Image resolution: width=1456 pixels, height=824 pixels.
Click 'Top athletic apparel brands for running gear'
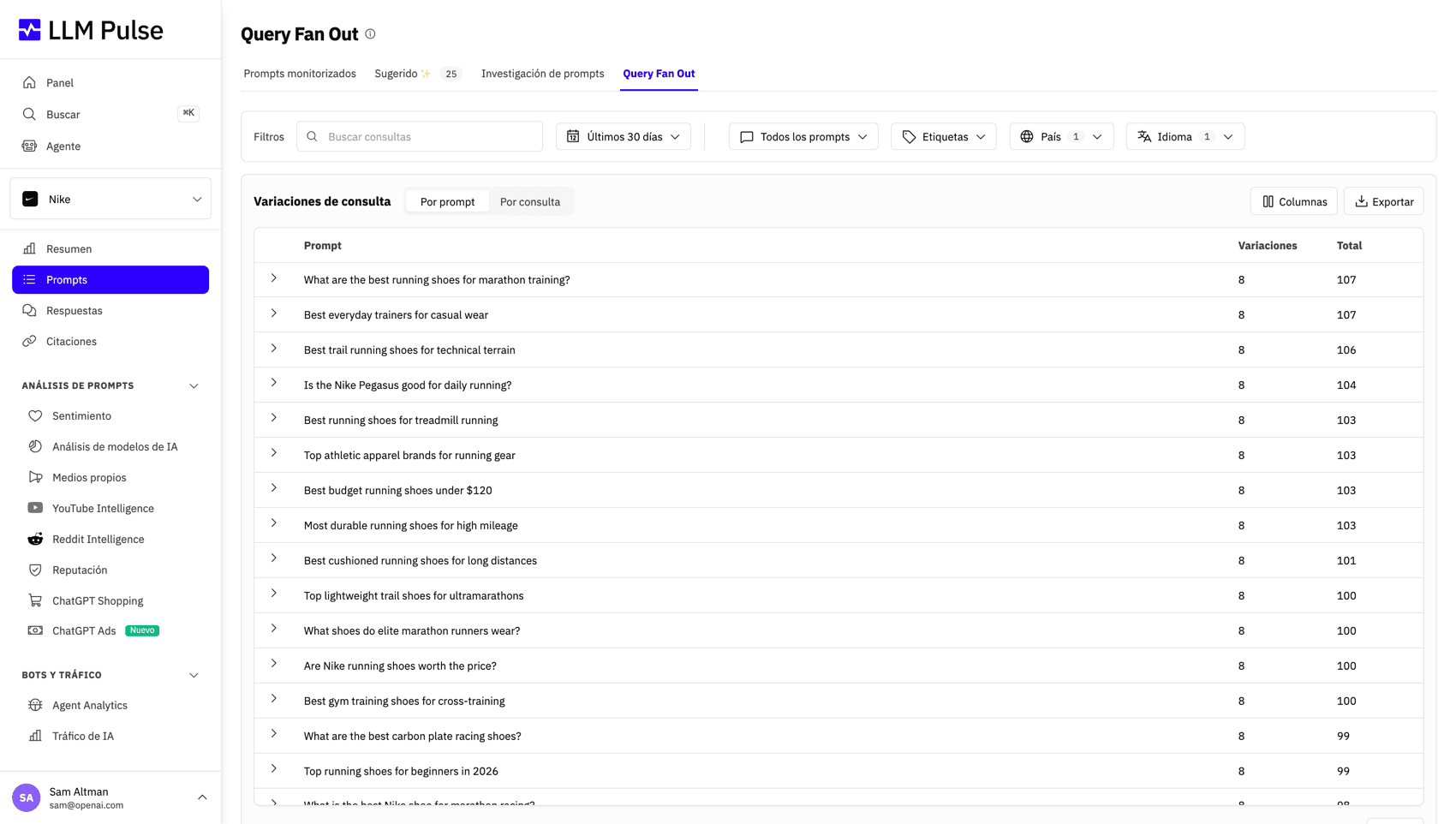tap(409, 455)
